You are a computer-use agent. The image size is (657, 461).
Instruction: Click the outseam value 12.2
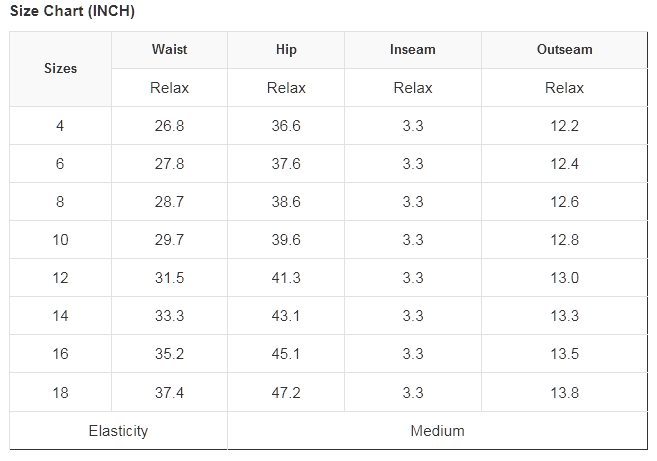(564, 126)
